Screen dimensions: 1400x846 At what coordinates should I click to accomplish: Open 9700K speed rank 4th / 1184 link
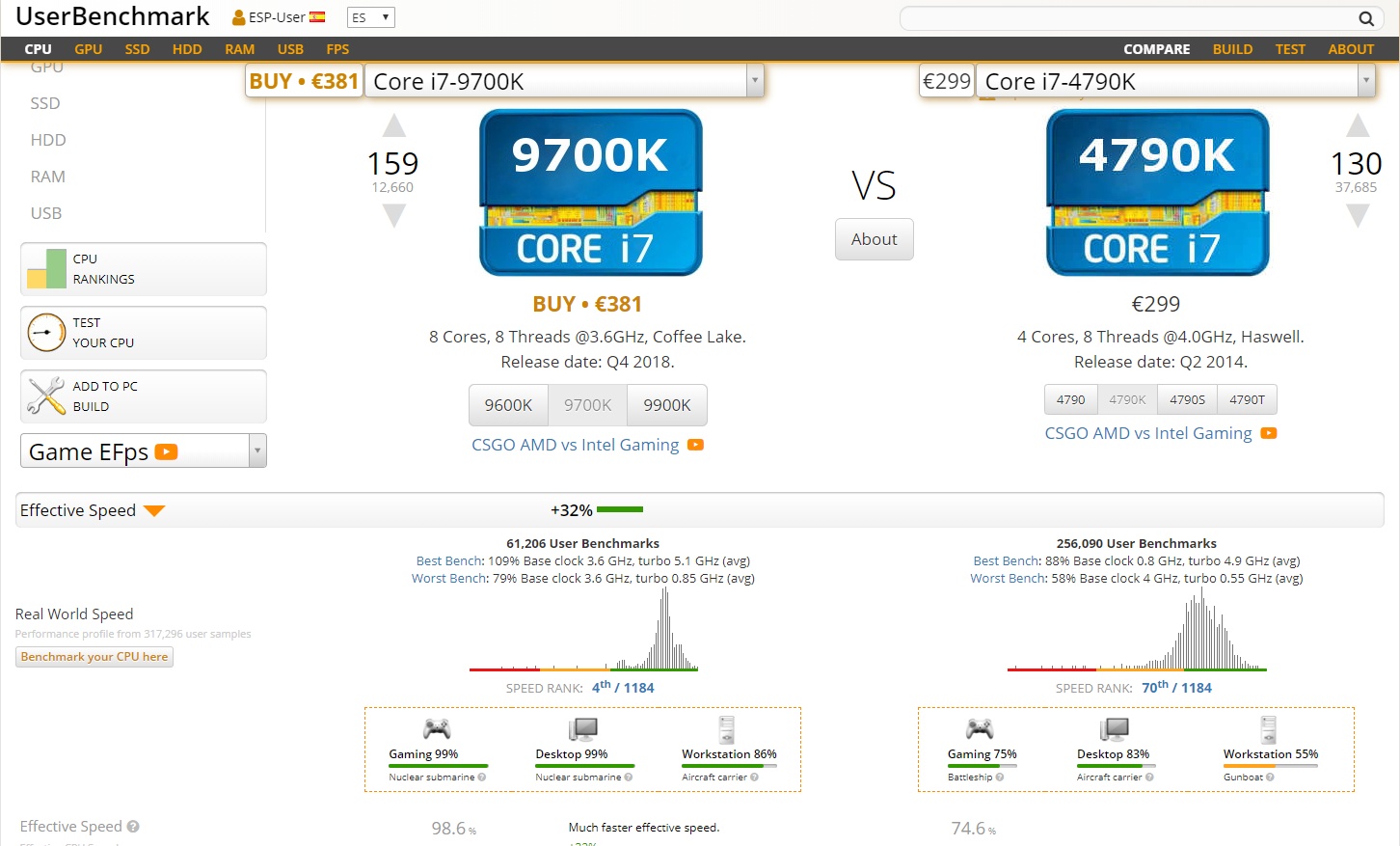623,688
